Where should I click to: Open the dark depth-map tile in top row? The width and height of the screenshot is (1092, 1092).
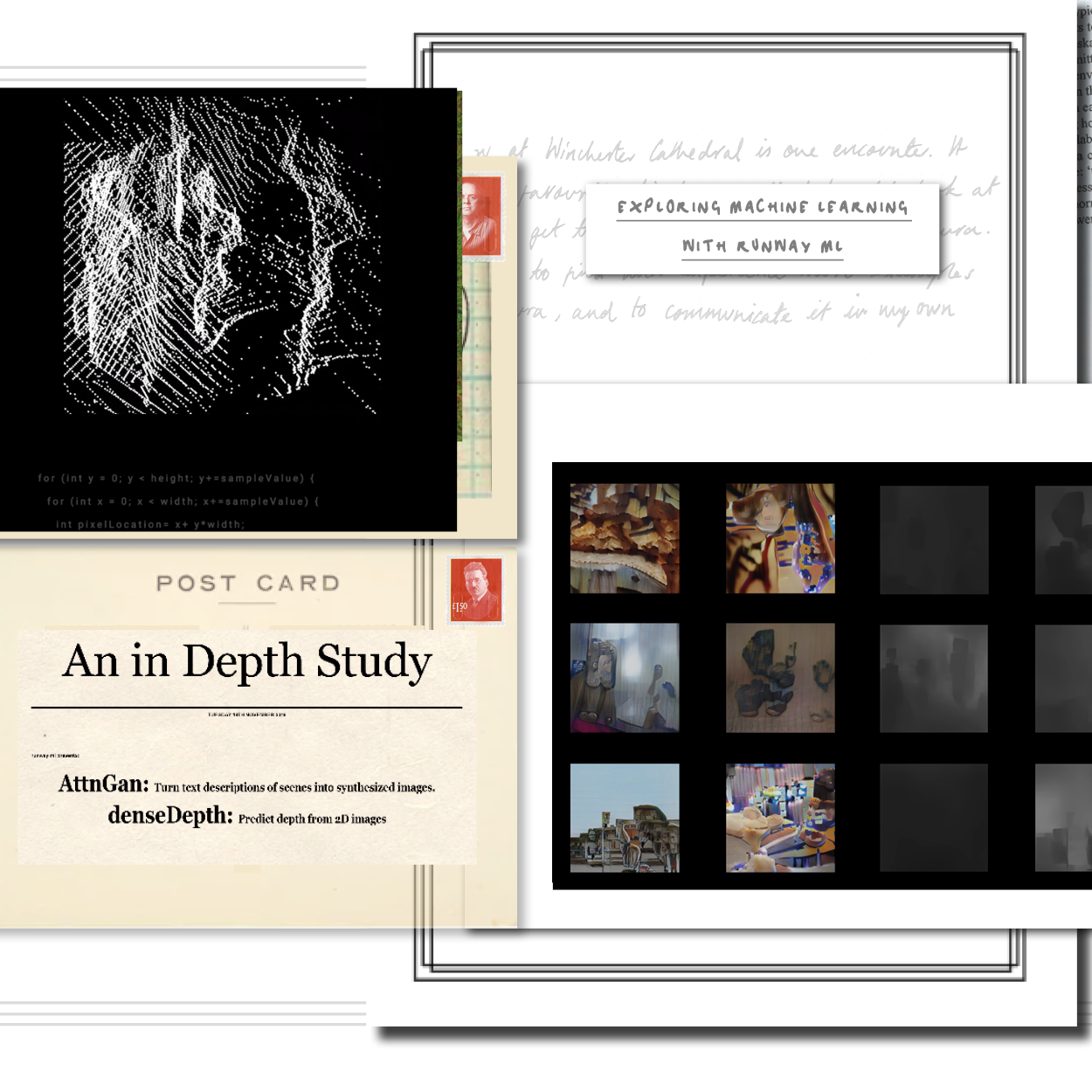(933, 538)
